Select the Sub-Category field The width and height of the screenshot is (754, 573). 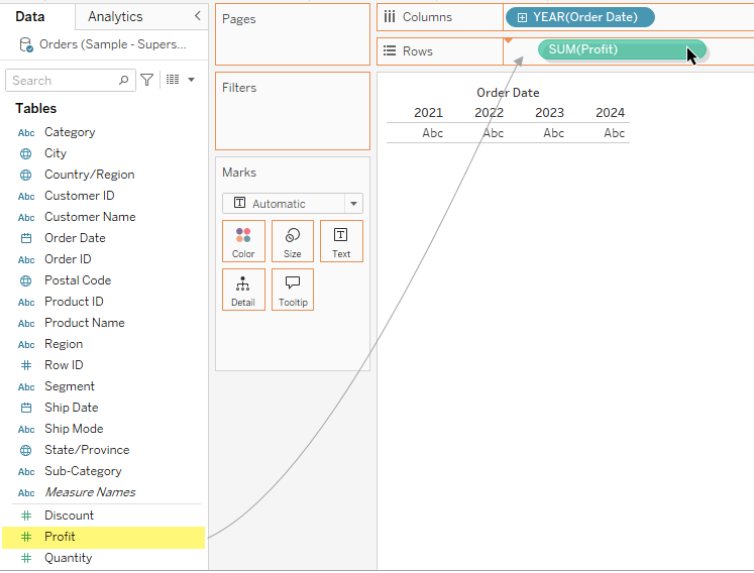coord(83,471)
